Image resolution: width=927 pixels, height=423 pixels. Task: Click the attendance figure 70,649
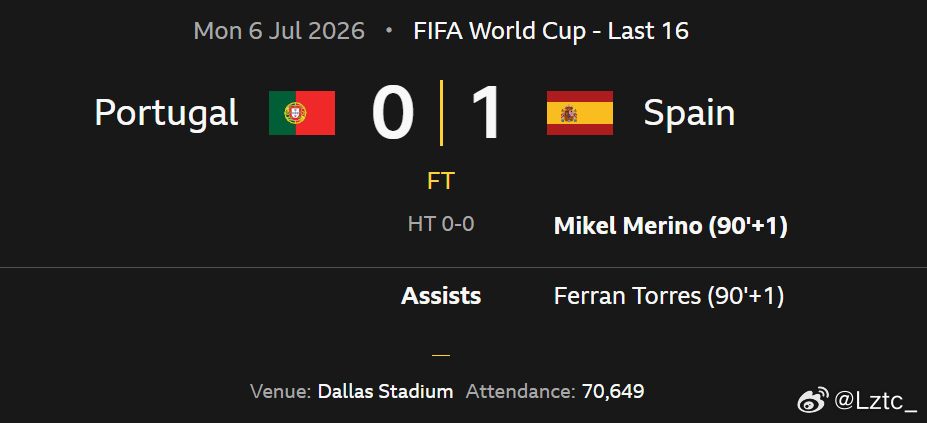613,391
